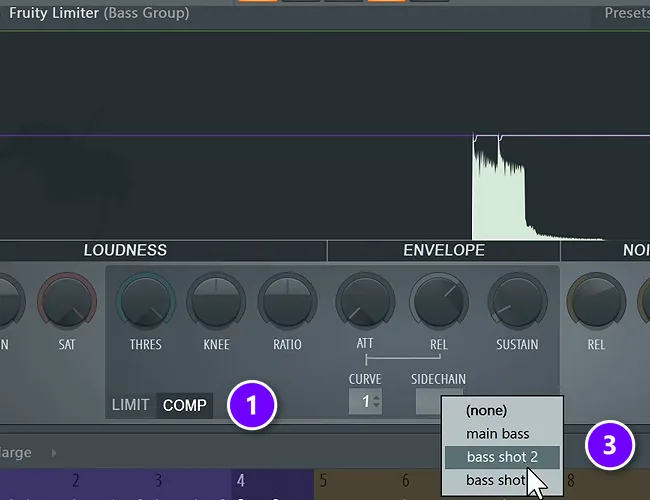Click bar 5 on the timeline
Screen dimensions: 650x500
[323, 481]
